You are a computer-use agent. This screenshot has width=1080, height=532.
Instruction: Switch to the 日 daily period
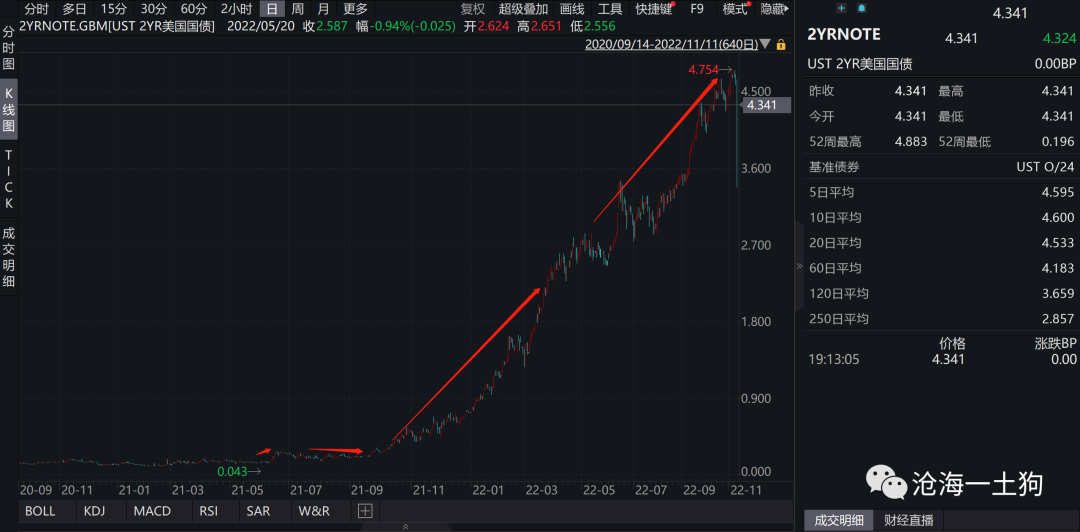click(x=271, y=9)
